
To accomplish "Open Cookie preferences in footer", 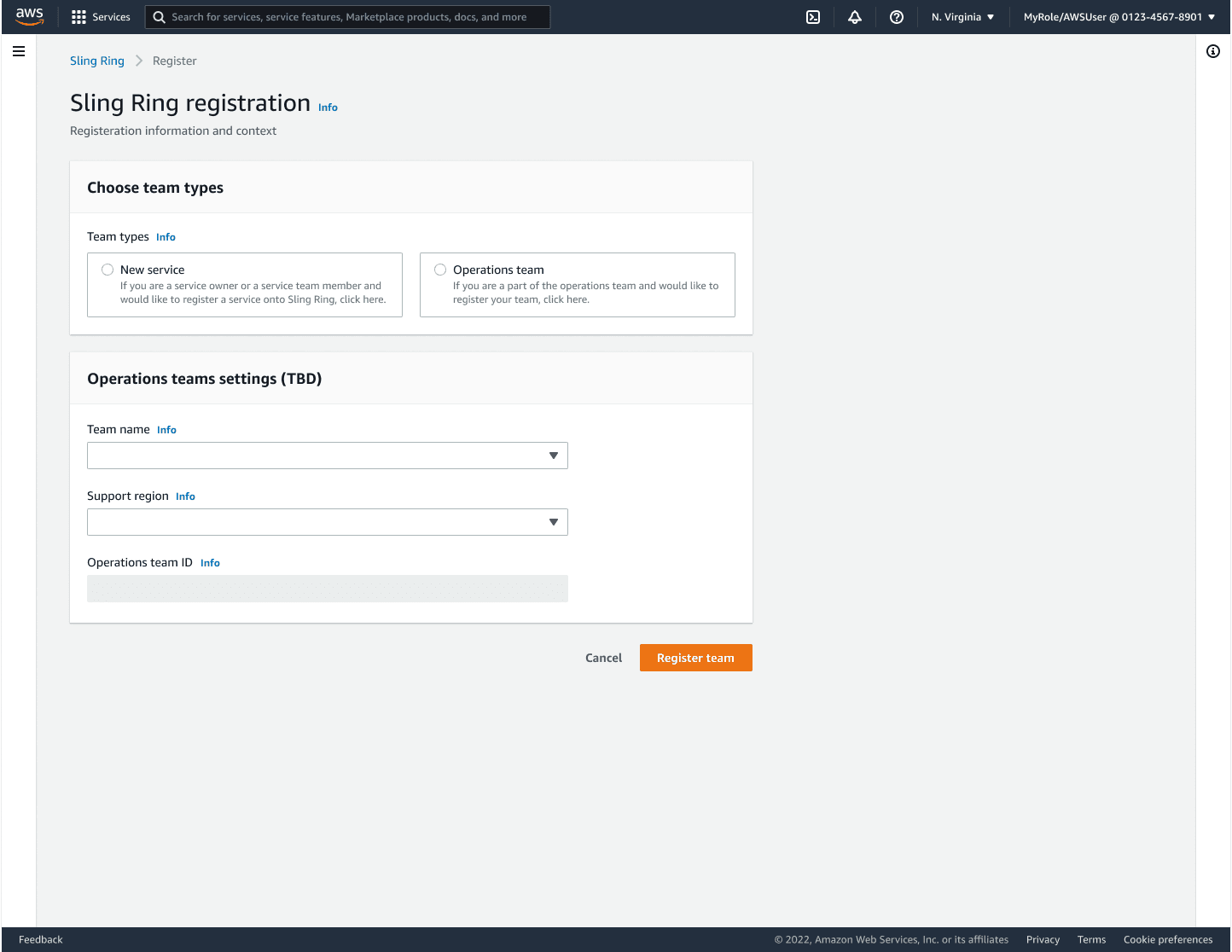I will click(1168, 939).
